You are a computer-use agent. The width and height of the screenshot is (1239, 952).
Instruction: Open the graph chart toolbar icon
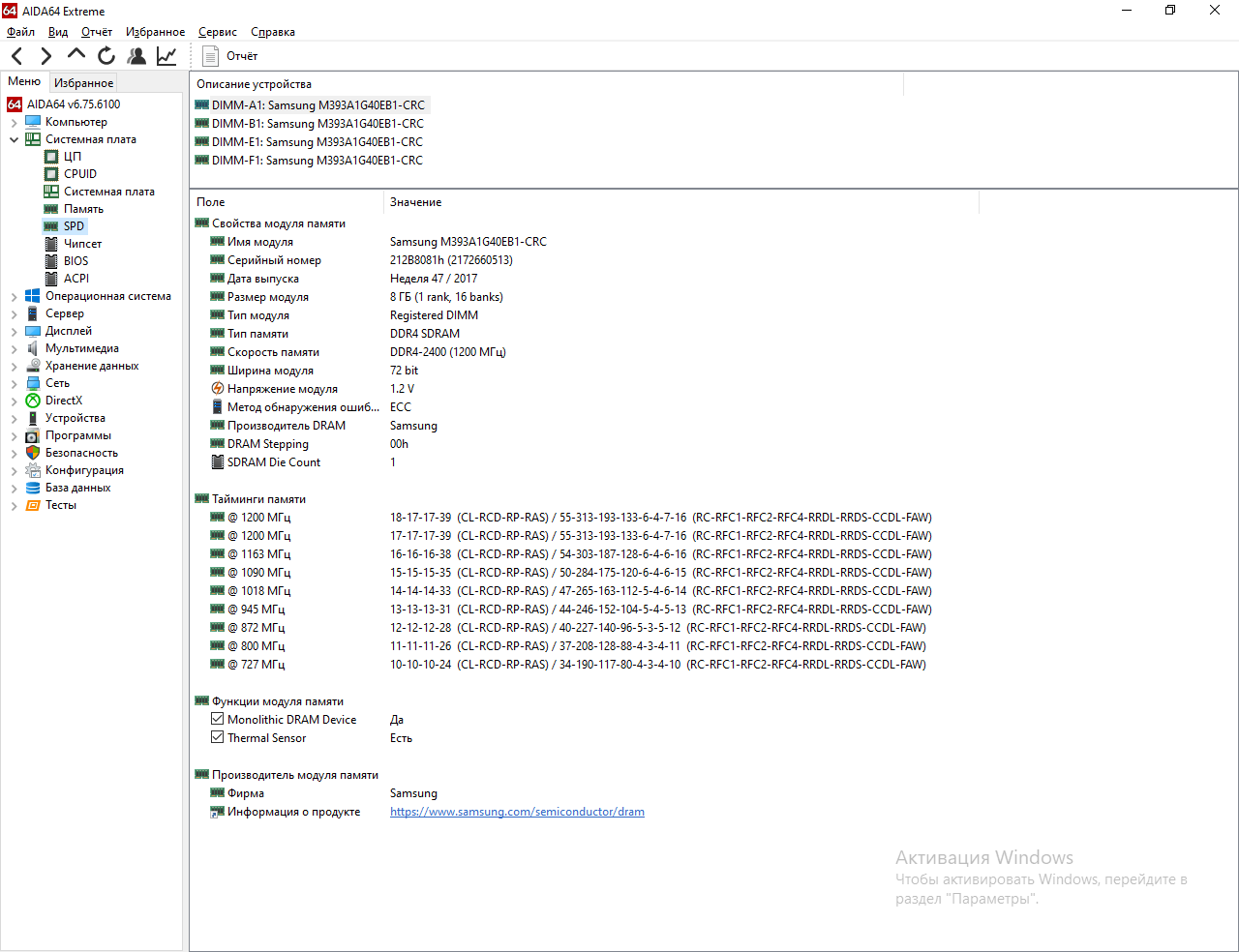[x=166, y=56]
